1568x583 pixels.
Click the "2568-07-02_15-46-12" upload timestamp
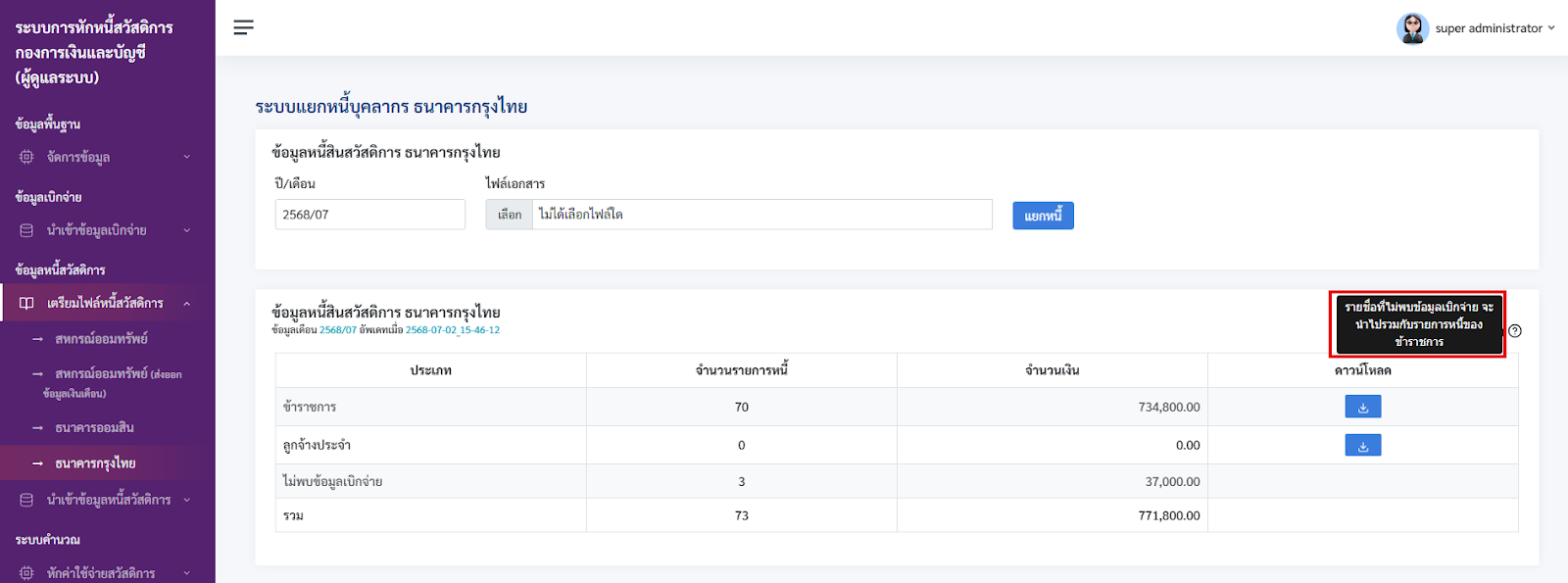(453, 330)
